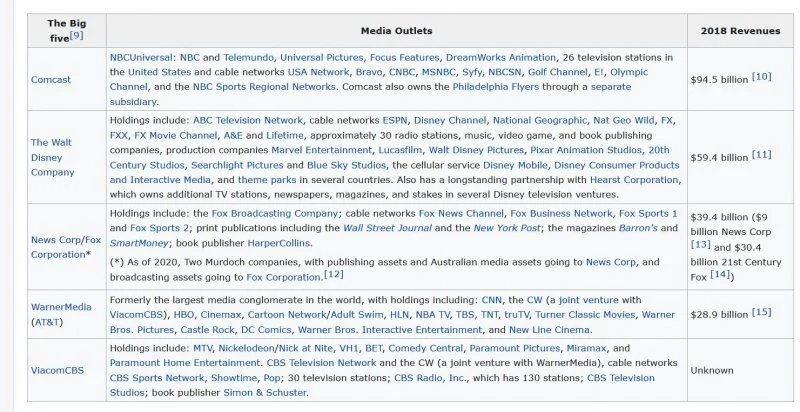
Task: Open News Corp/Fox Corporation row header link
Action: click(x=66, y=247)
